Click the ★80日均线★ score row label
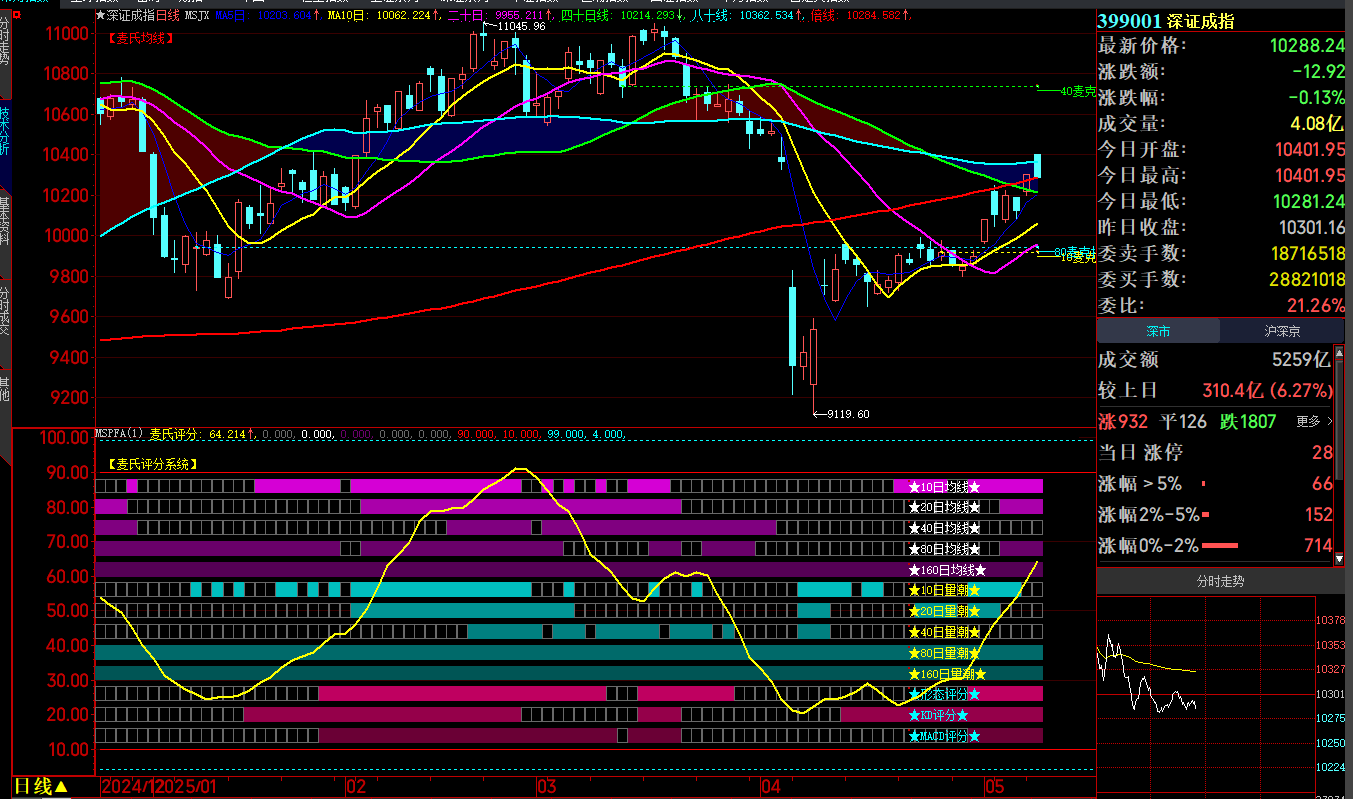 click(943, 549)
